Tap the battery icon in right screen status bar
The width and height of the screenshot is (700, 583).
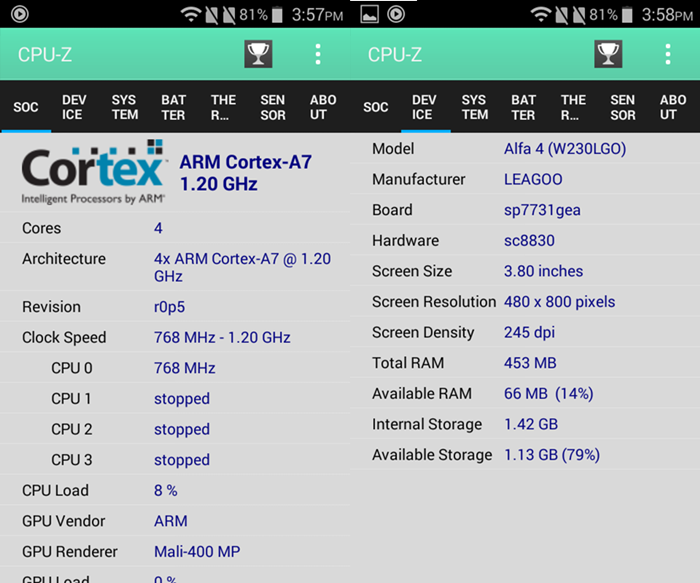click(627, 15)
